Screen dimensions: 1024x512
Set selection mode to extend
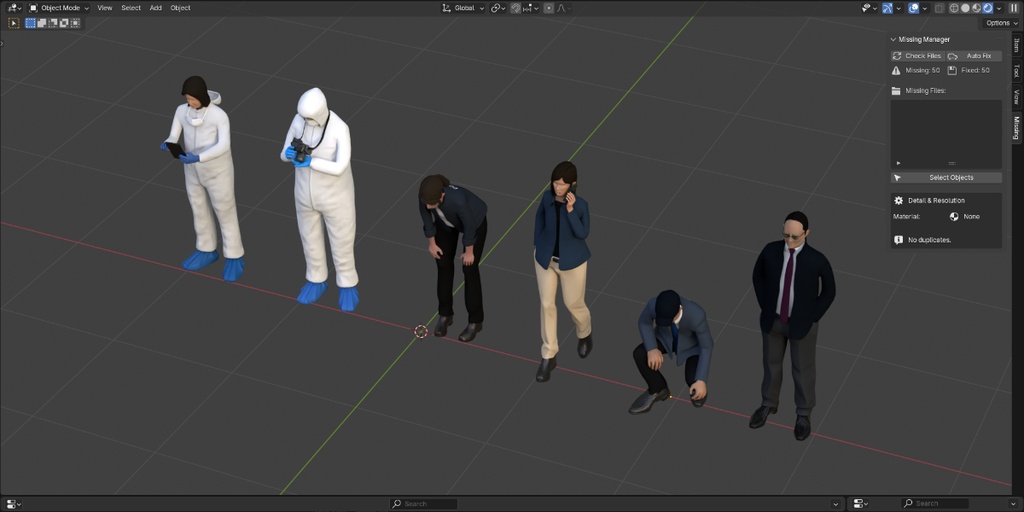[x=42, y=23]
